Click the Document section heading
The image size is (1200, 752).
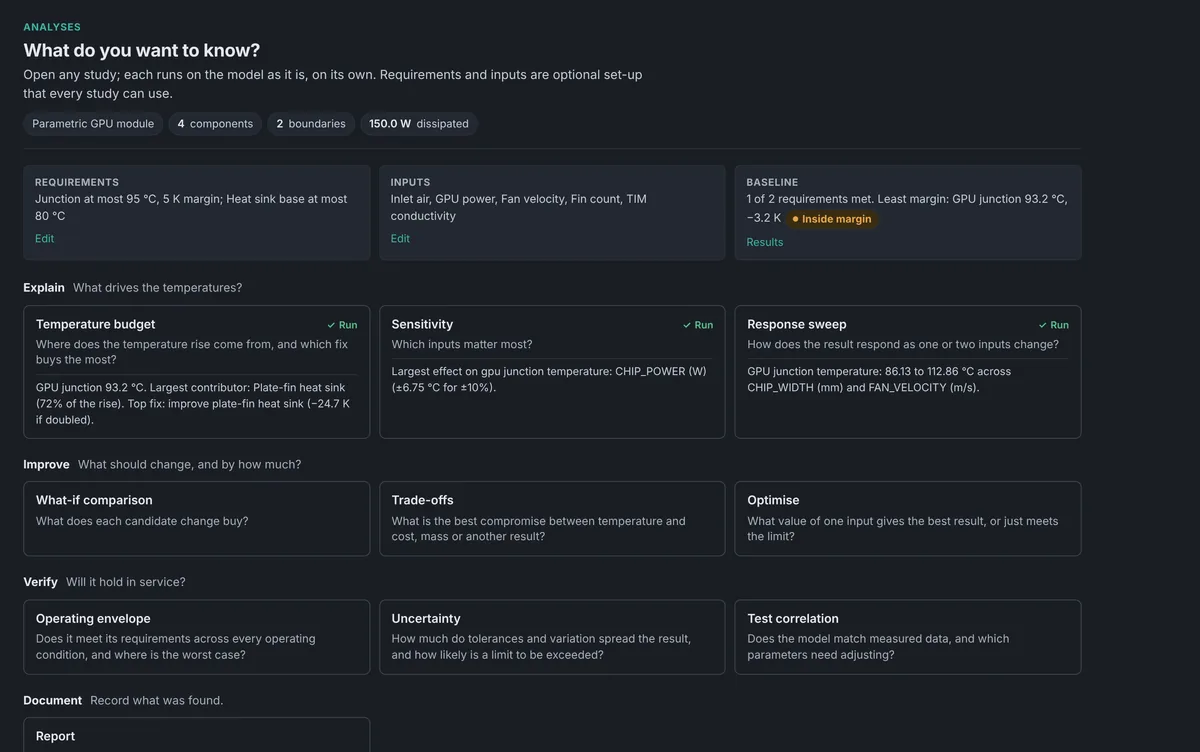point(53,701)
